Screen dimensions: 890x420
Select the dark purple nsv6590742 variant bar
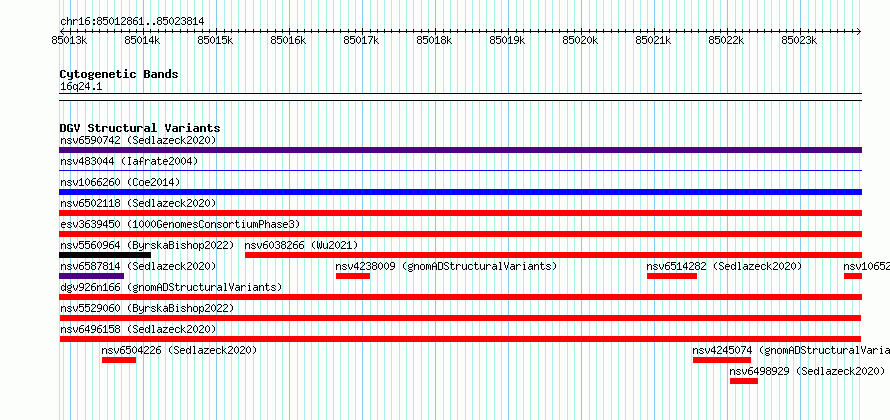coord(460,150)
